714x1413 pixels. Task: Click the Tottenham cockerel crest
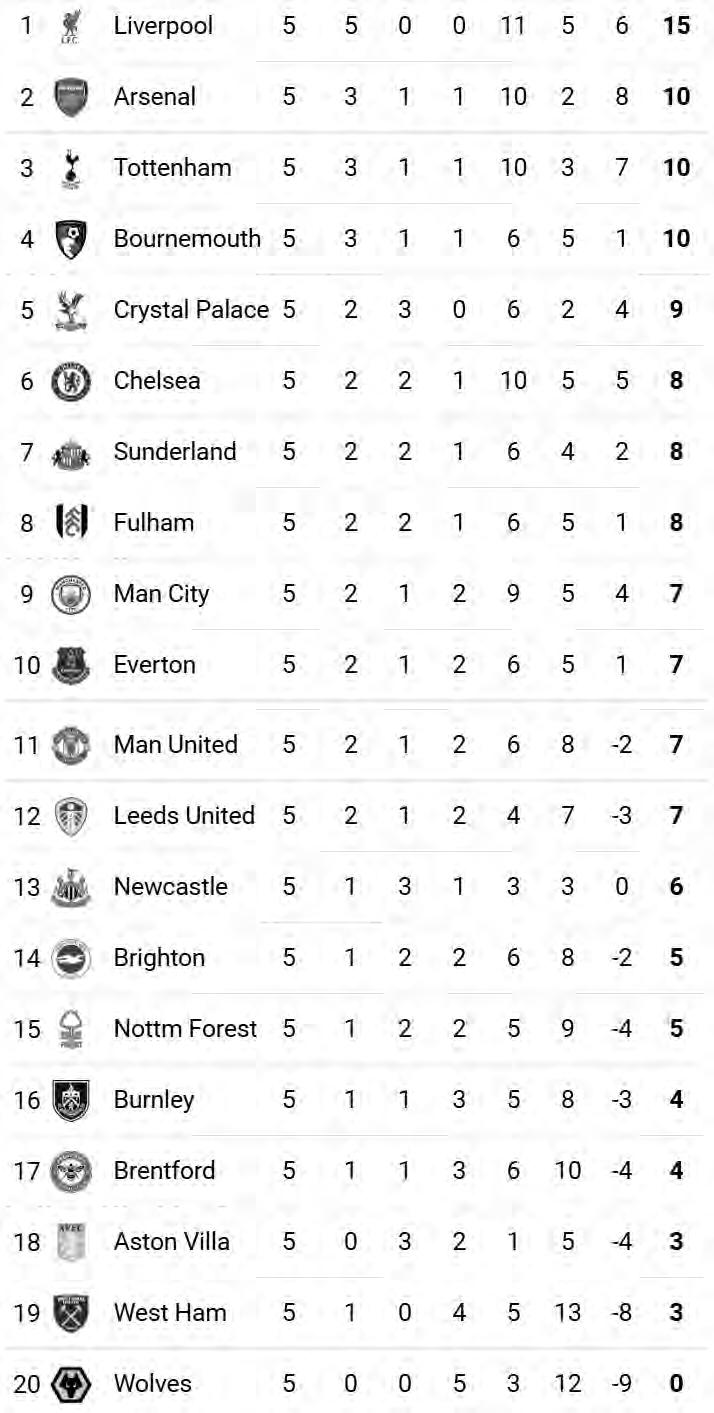(70, 168)
